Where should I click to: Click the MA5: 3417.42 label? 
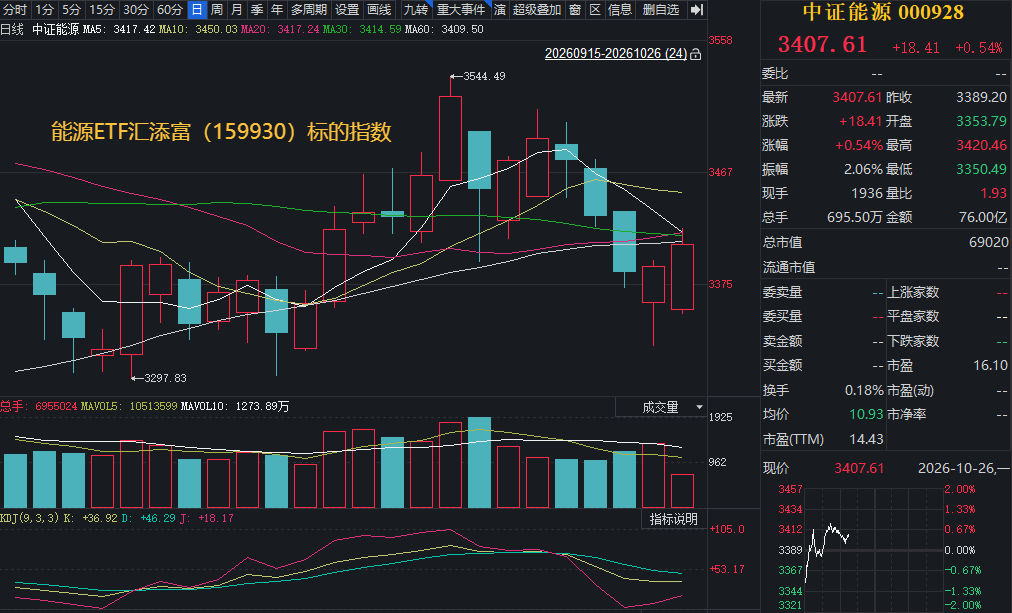(119, 29)
